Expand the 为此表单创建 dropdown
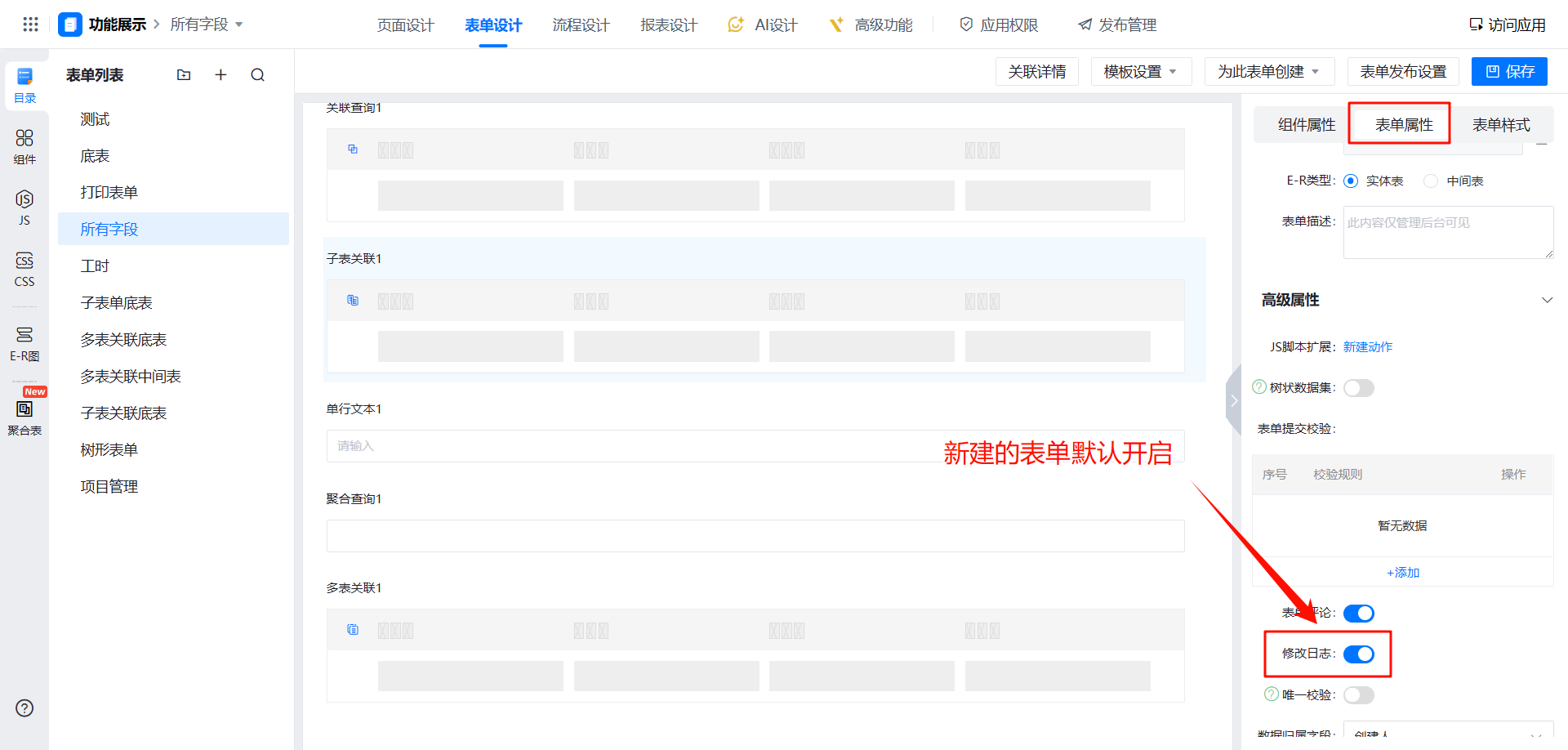This screenshot has height=750, width=1568. [x=1269, y=72]
